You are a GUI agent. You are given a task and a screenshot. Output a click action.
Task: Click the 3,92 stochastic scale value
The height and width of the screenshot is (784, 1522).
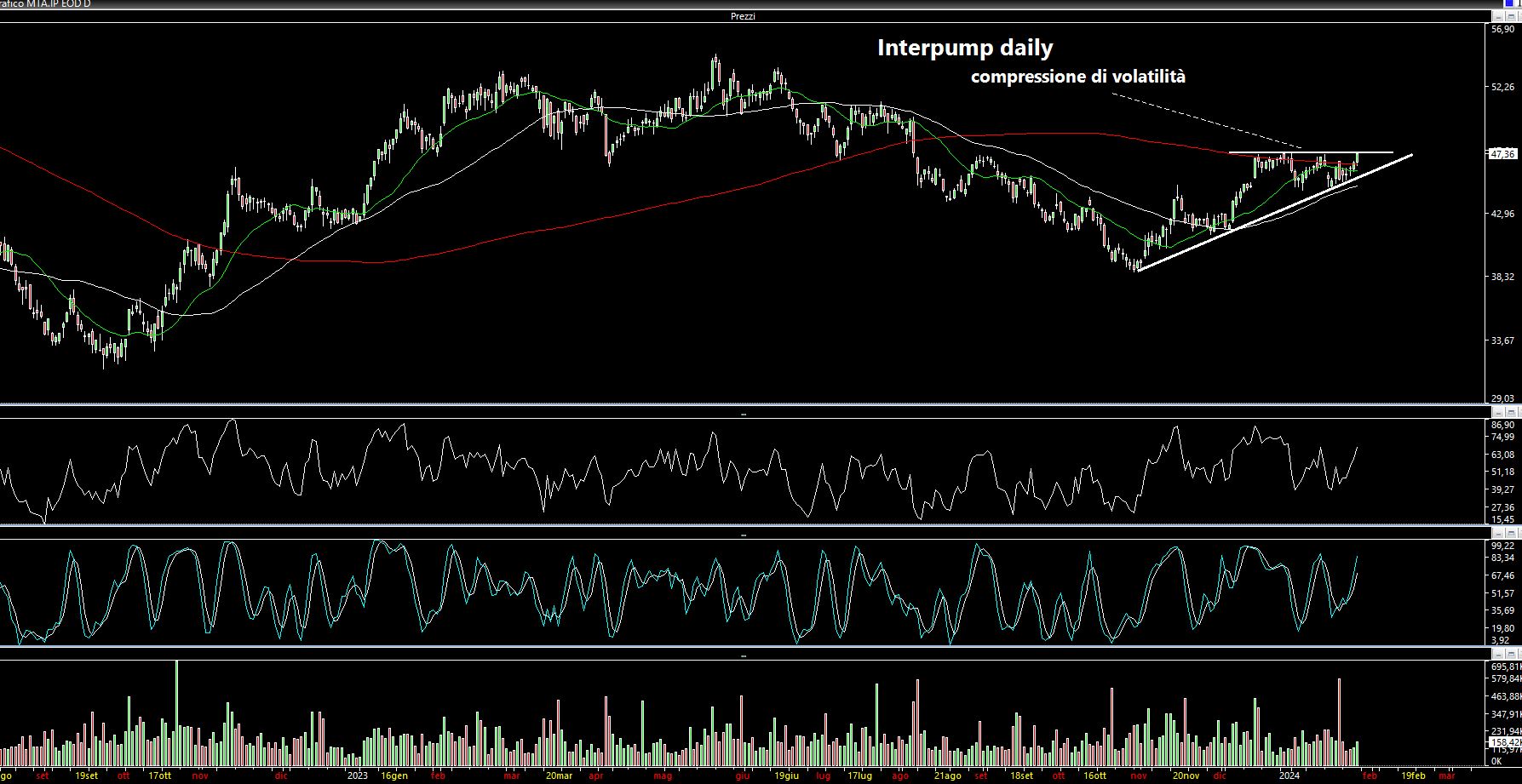1501,640
